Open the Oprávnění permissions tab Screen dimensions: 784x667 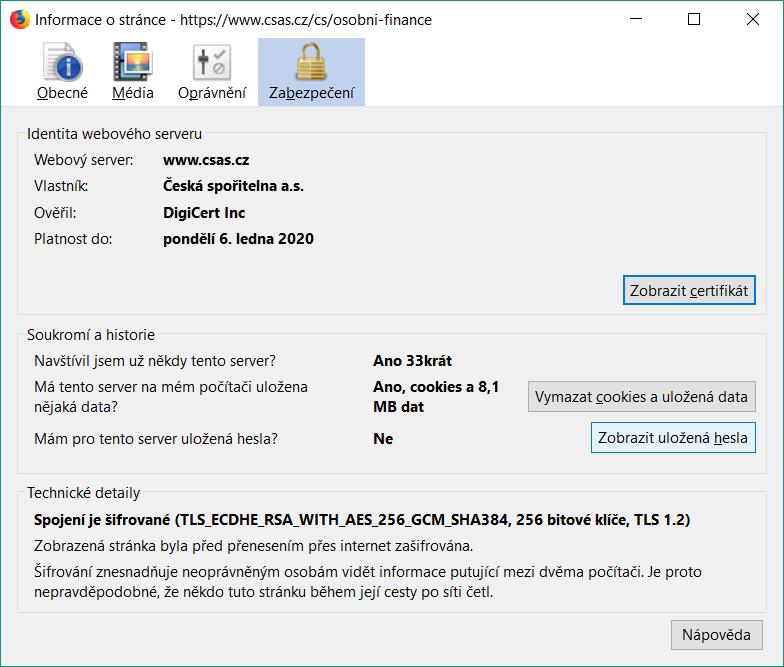[x=212, y=72]
